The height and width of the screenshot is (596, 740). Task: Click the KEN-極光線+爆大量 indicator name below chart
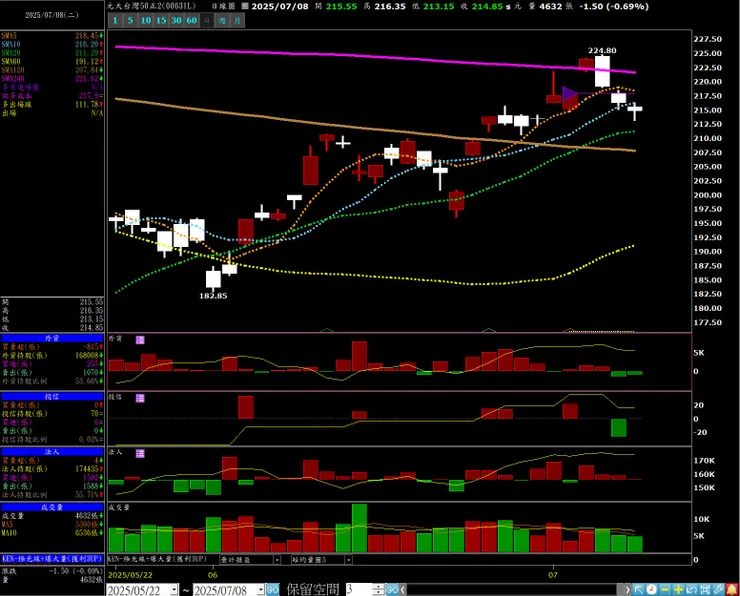tap(158, 559)
